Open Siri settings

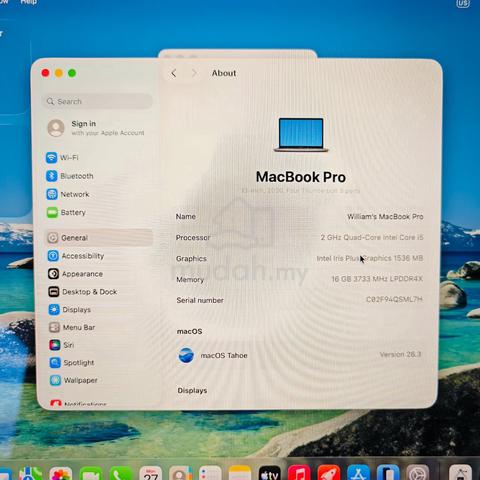pos(62,345)
